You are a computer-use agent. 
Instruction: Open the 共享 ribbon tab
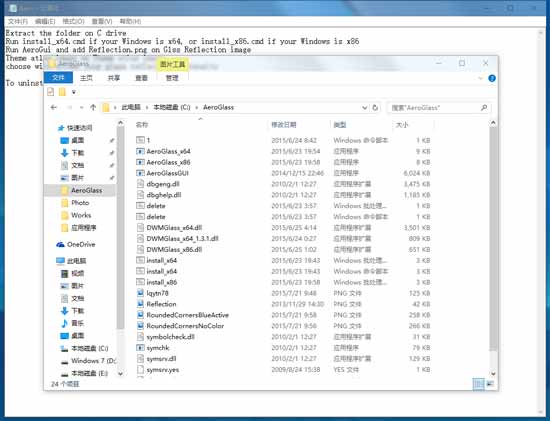pyautogui.click(x=114, y=78)
